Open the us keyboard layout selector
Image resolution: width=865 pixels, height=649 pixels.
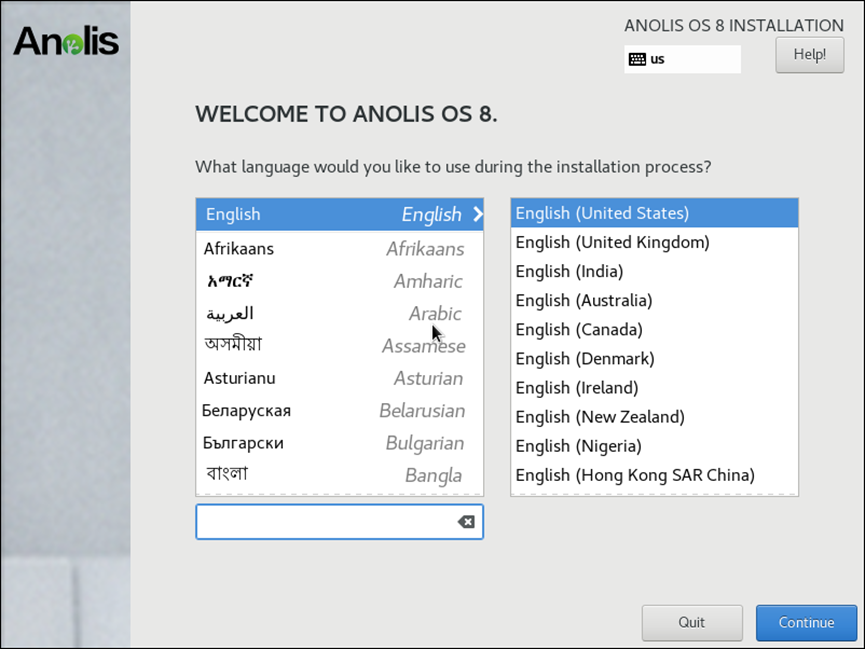pyautogui.click(x=683, y=59)
